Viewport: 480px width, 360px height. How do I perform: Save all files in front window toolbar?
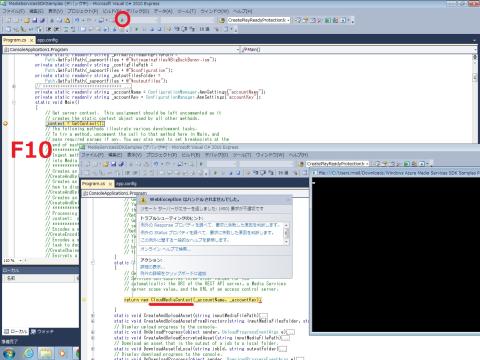coord(121,164)
